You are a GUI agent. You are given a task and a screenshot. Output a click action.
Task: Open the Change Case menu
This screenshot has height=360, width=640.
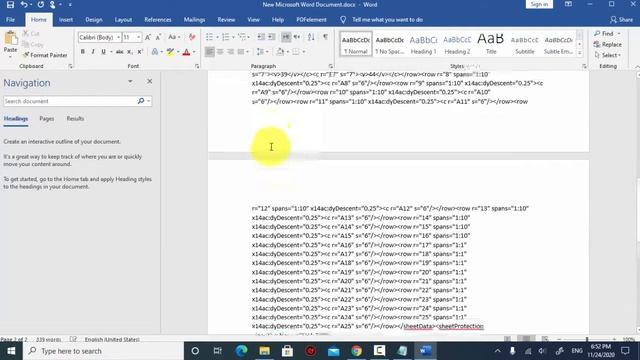174,38
